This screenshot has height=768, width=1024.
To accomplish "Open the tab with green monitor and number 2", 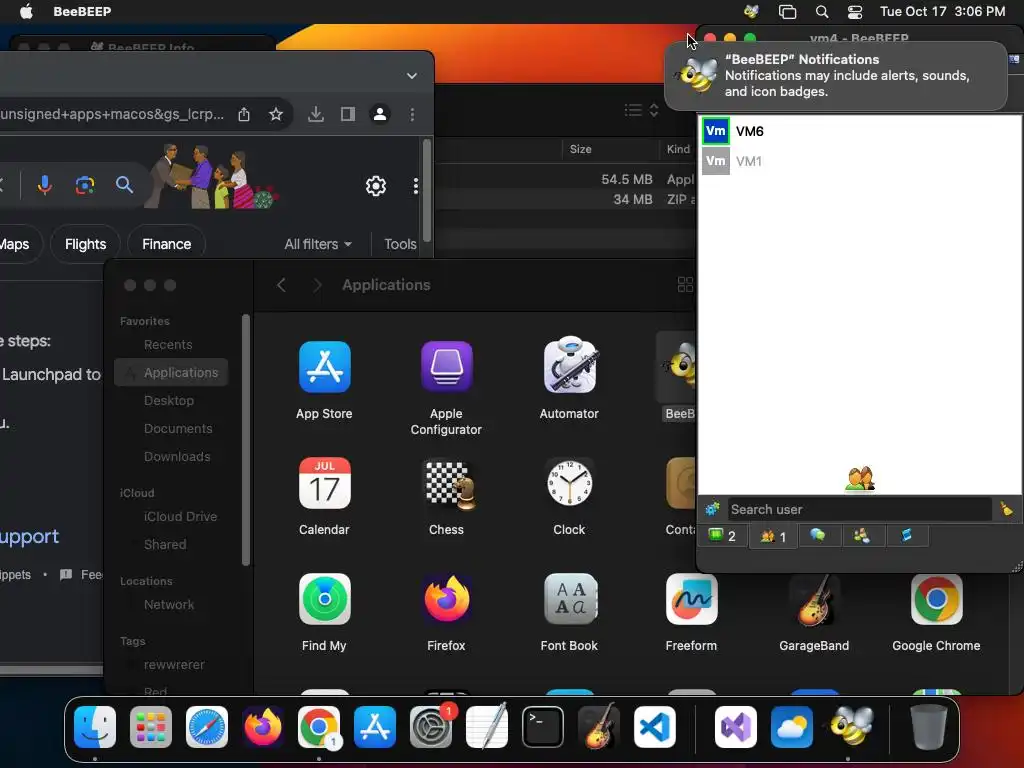I will [723, 536].
